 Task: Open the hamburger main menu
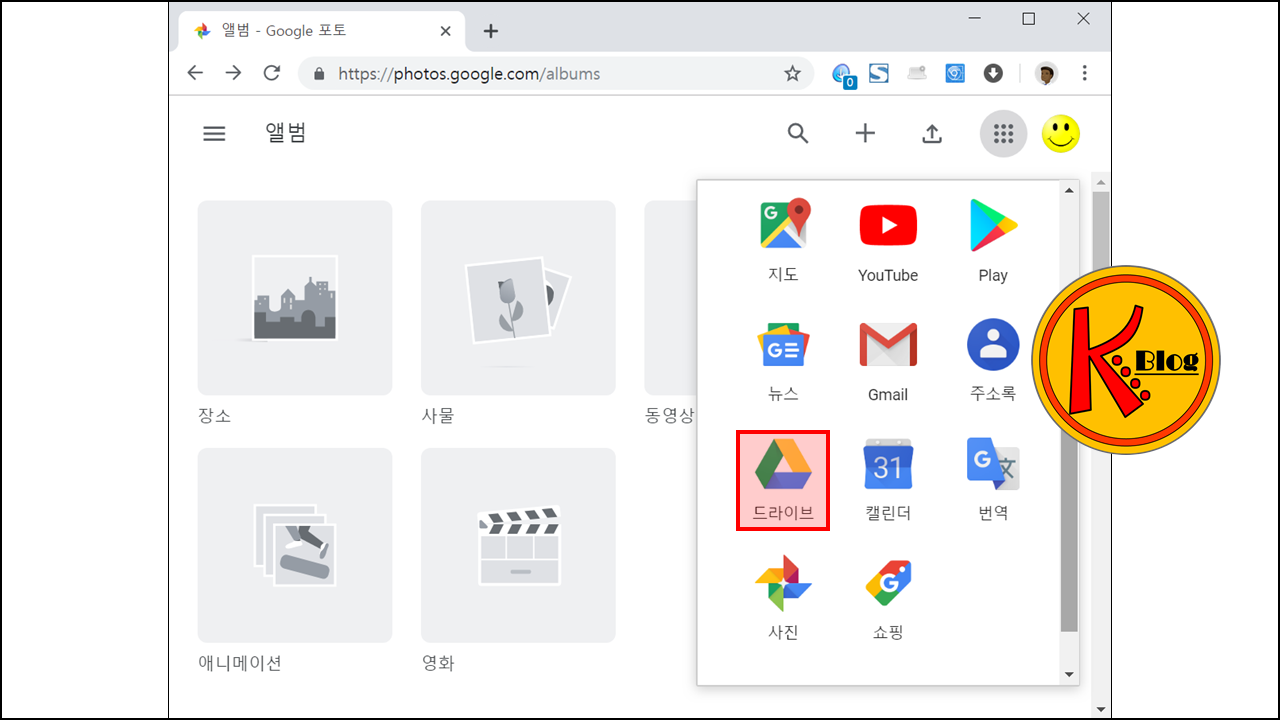214,134
